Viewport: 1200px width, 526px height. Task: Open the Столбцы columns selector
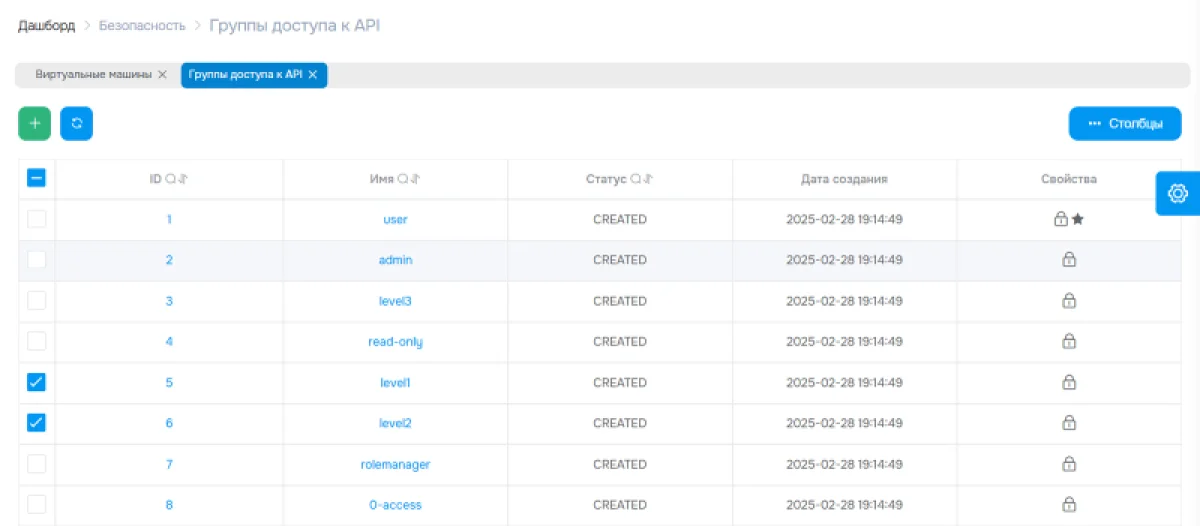click(1125, 124)
